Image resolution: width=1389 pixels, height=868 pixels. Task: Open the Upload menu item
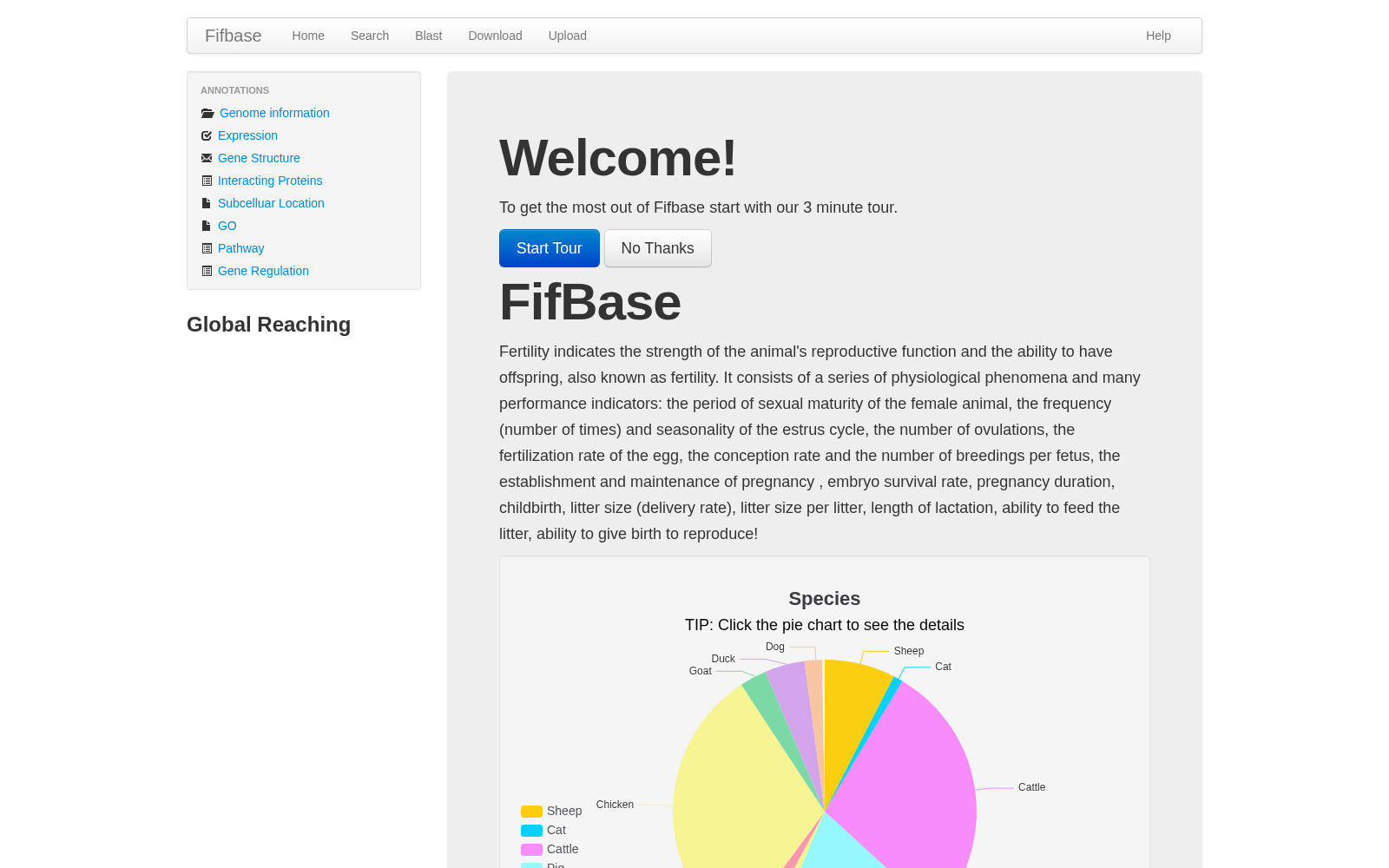(567, 36)
